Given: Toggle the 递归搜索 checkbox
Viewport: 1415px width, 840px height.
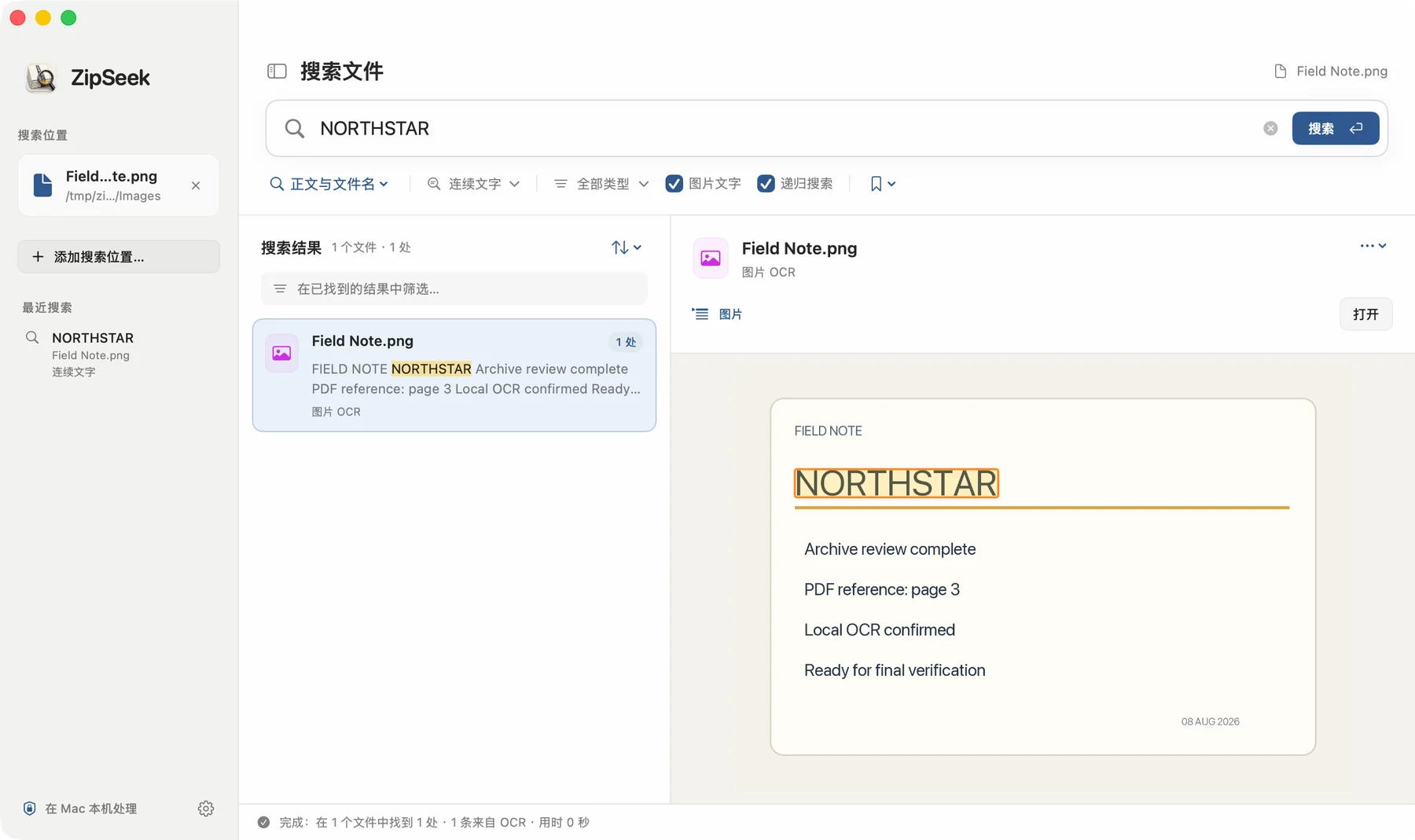Looking at the screenshot, I should click(x=766, y=184).
